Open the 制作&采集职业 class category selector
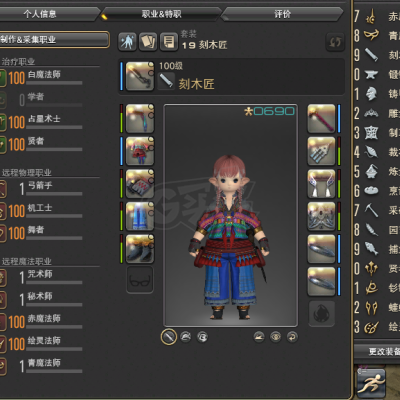Screen dimensions: 400x400 pos(54,40)
